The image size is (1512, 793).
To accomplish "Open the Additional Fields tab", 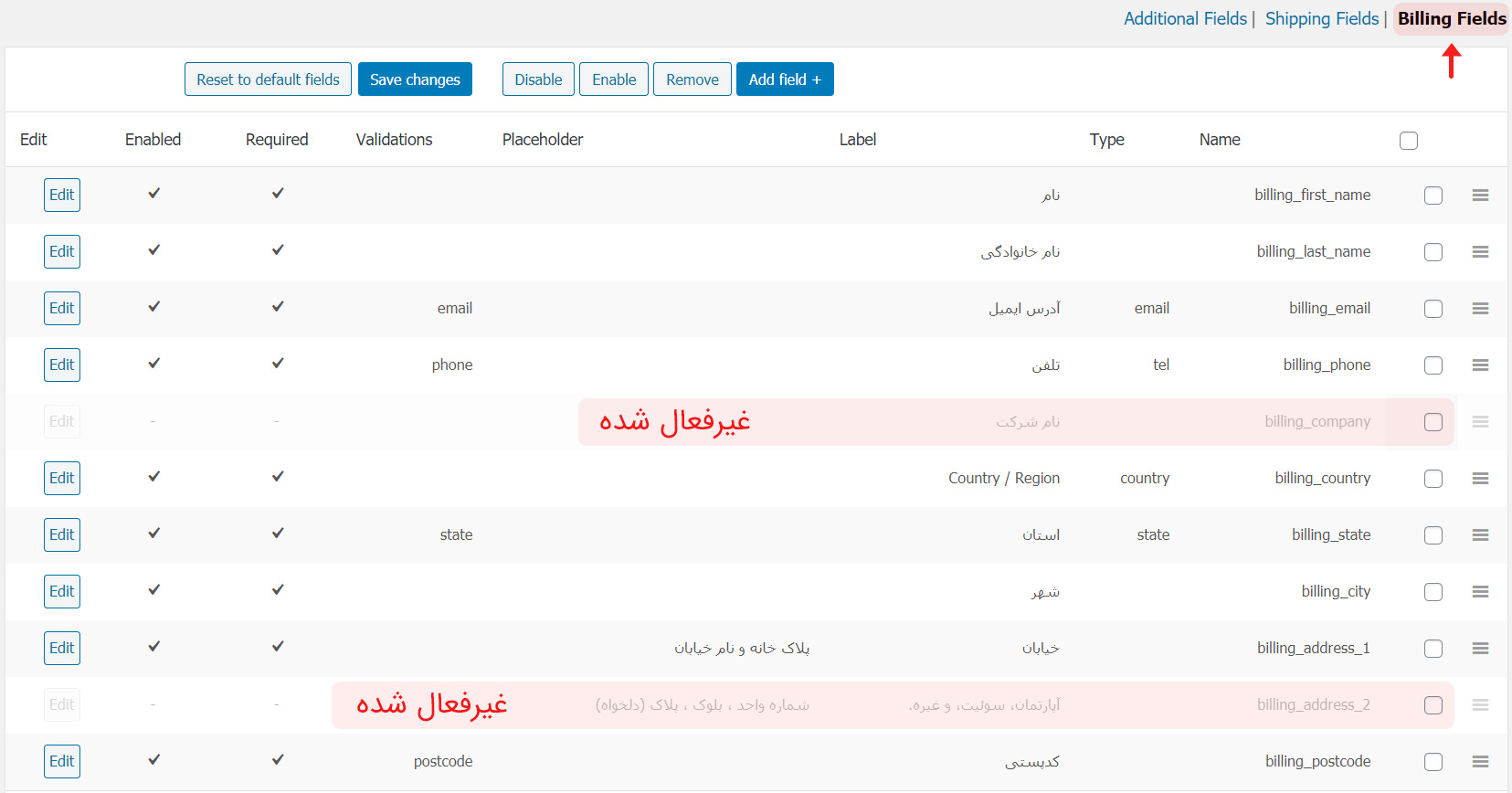I will coord(1185,18).
